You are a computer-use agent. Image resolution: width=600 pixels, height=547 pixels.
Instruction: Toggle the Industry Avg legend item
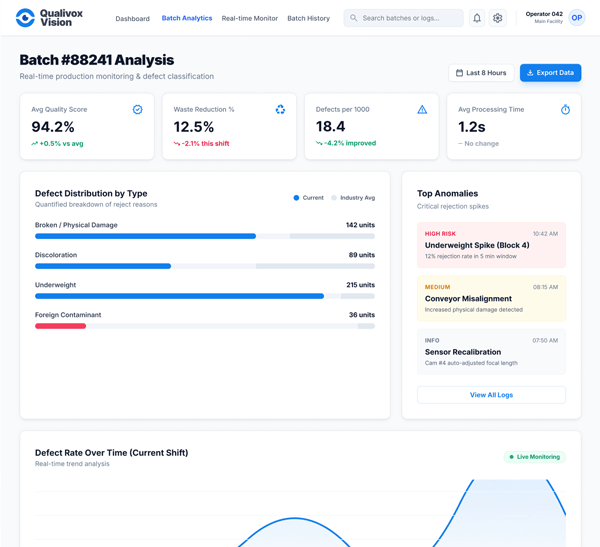pyautogui.click(x=353, y=198)
